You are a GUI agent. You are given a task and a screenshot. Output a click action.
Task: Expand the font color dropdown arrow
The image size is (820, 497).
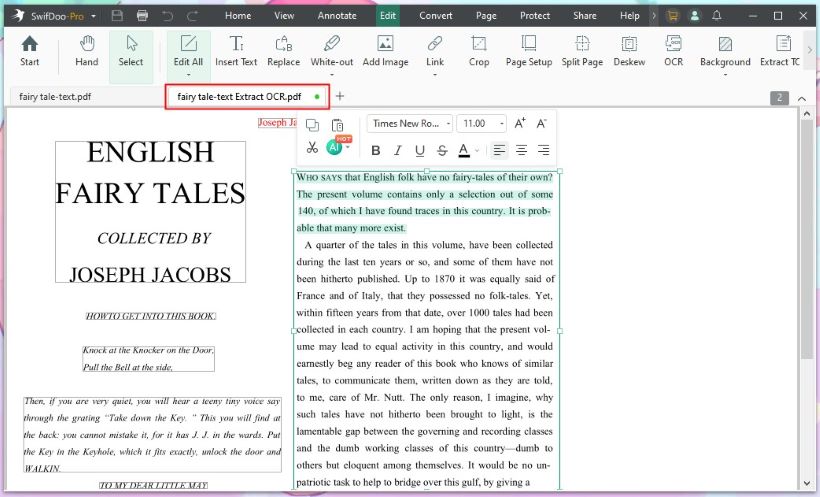477,151
